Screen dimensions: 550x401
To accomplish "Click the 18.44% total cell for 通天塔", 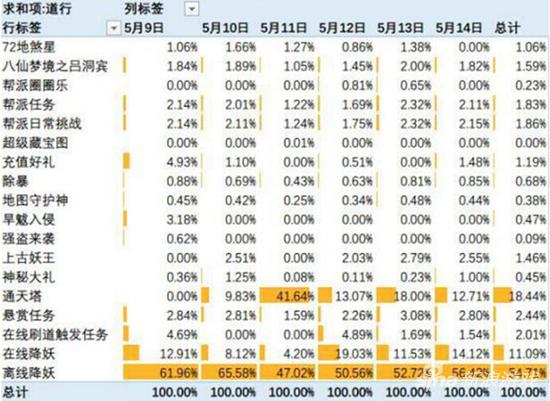I will click(527, 296).
